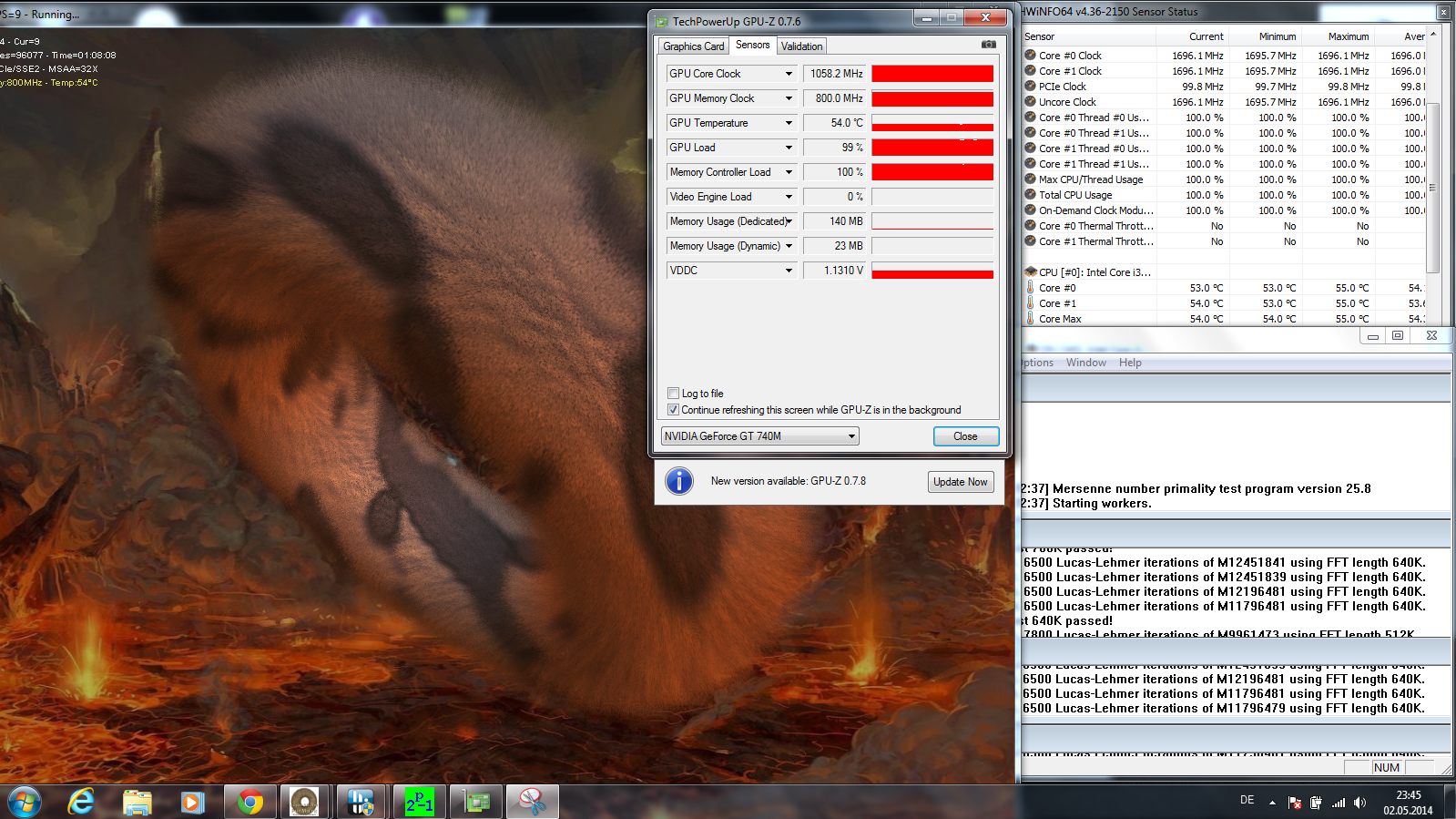This screenshot has height=819, width=1456.
Task: Switch to the Graphics Card tab
Action: pos(694,46)
